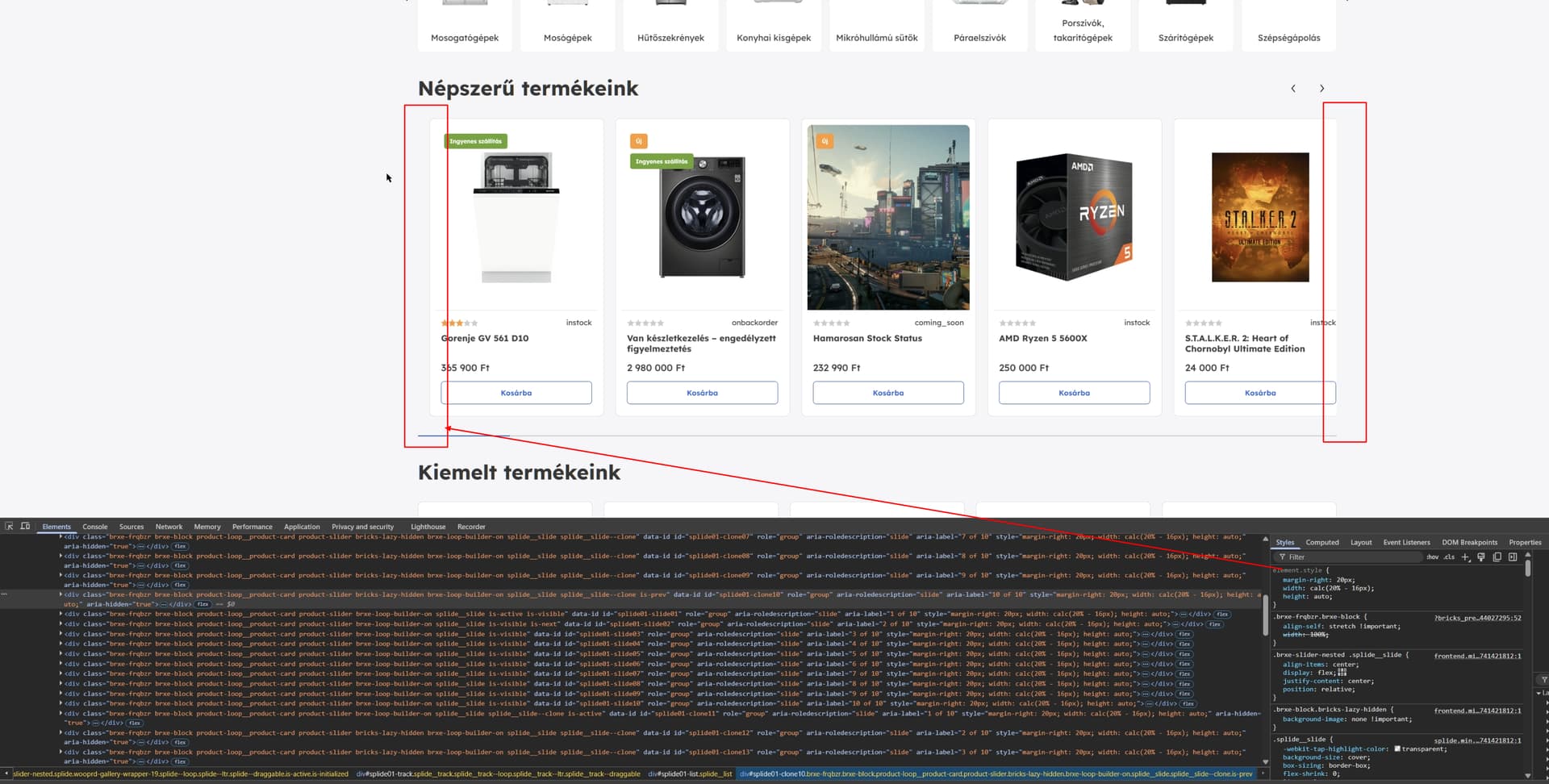Toggle the :hov element state panel

tap(1433, 557)
